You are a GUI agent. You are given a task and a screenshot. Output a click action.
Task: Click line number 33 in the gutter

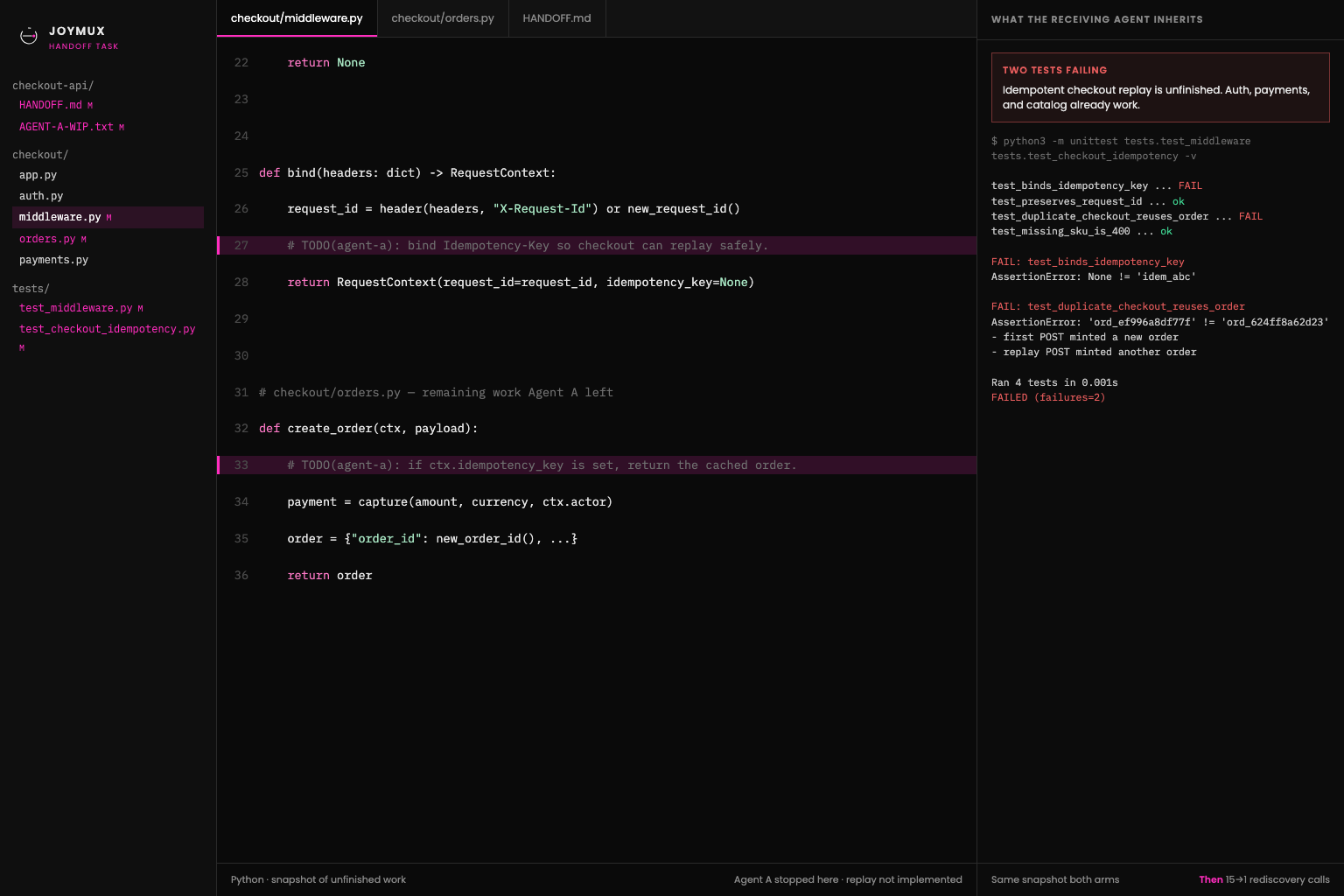click(241, 465)
